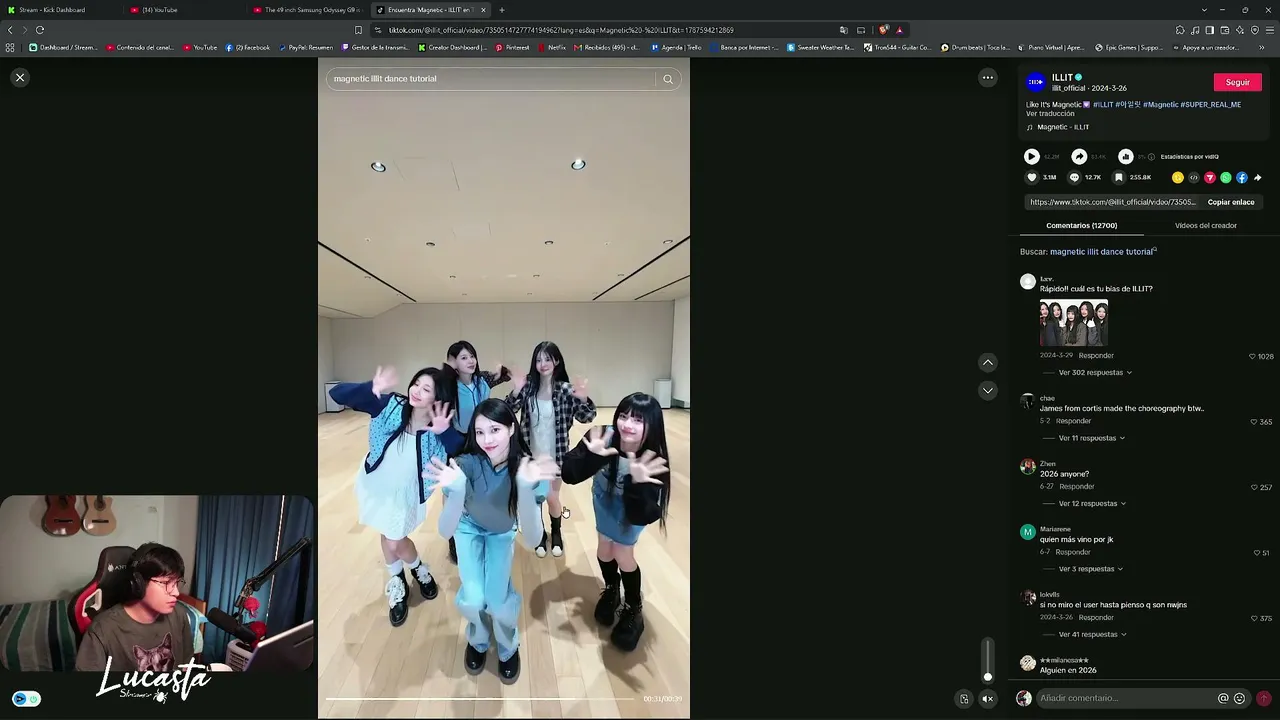Click the mention @ icon in comment box
This screenshot has width=1280, height=720.
[1223, 698]
